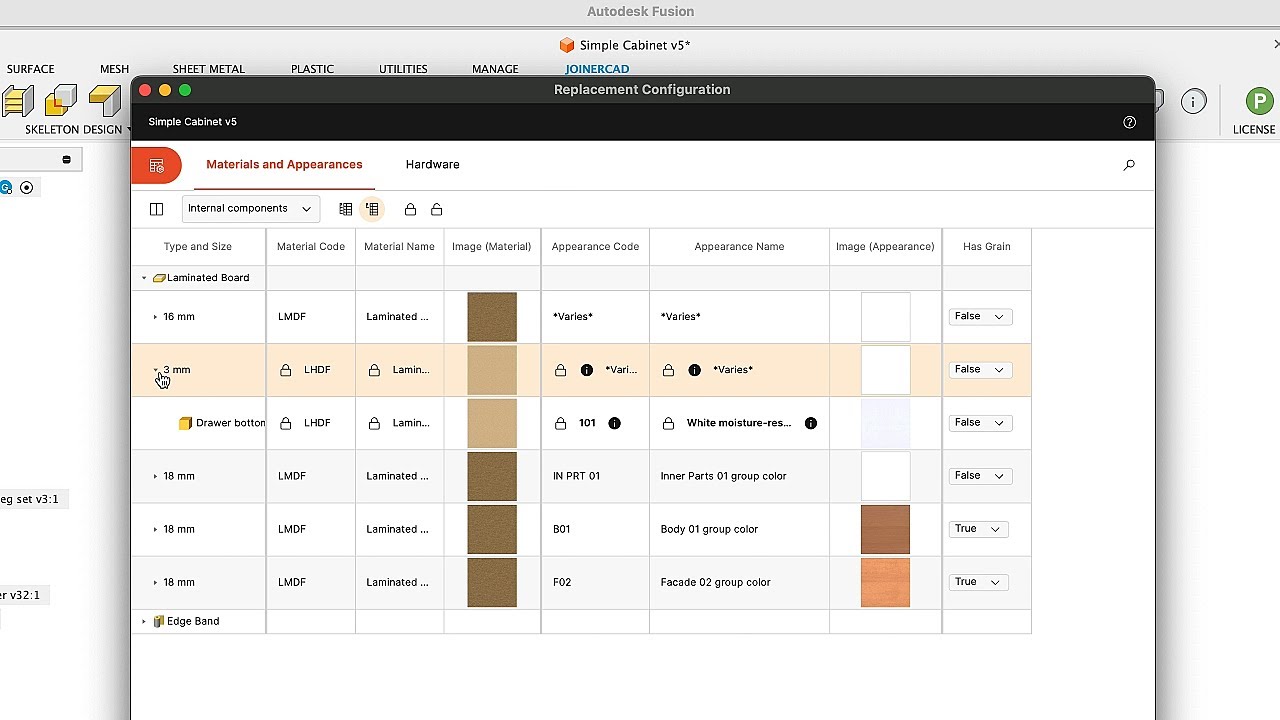The height and width of the screenshot is (720, 1280).
Task: Click the red replacement configuration icon
Action: [x=156, y=166]
